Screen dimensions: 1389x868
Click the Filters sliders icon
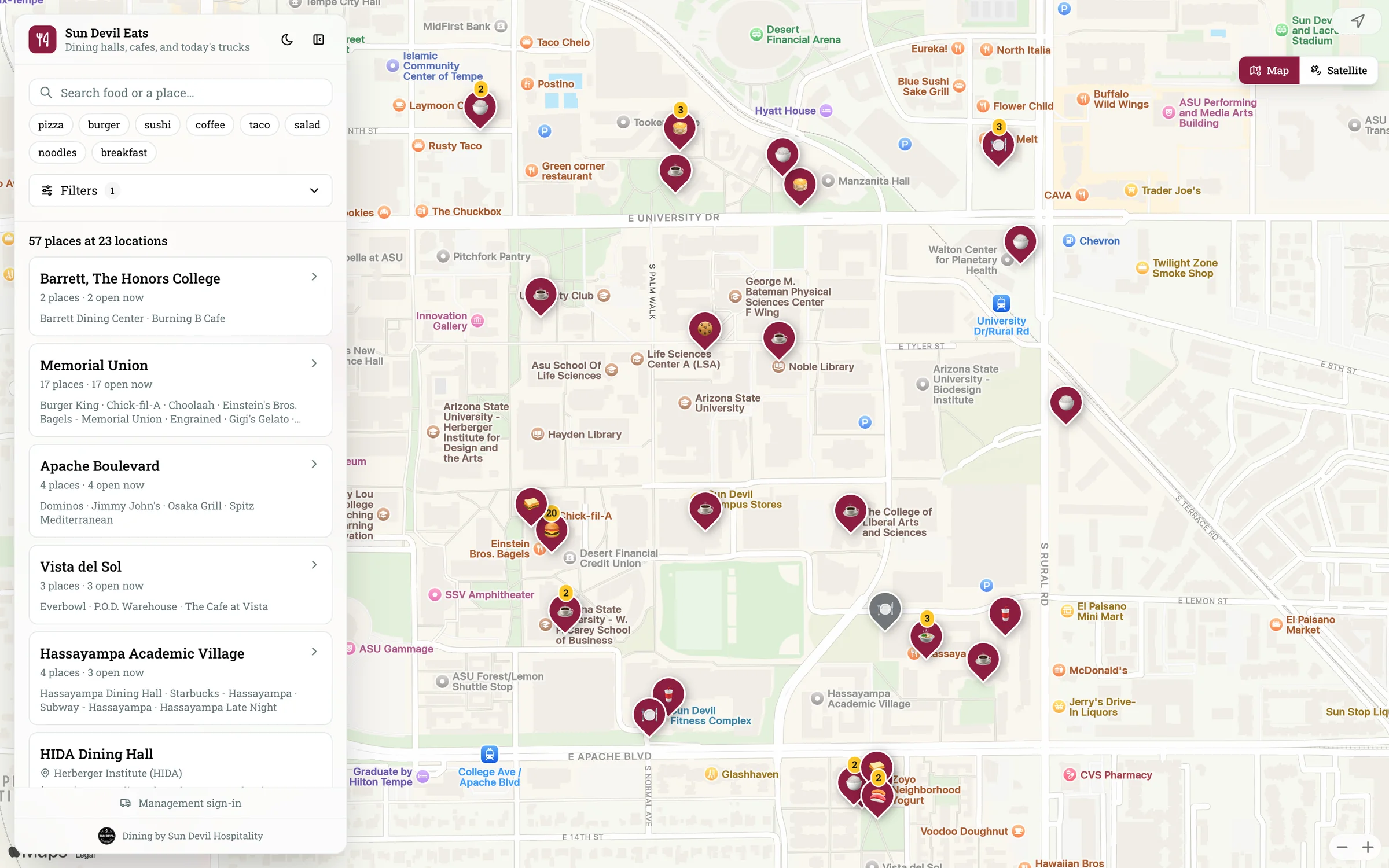(x=47, y=190)
